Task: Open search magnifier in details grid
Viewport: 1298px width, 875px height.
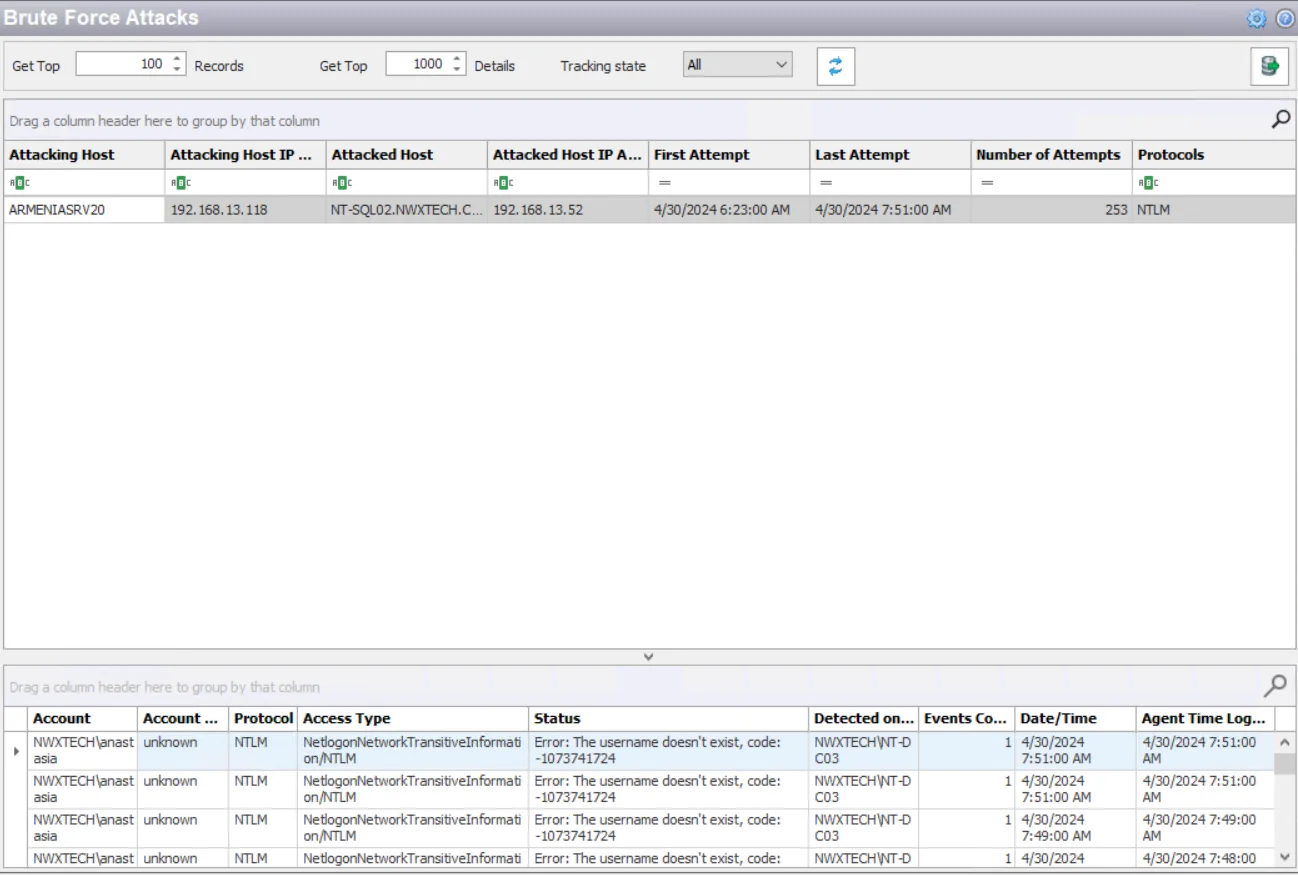Action: [1275, 685]
